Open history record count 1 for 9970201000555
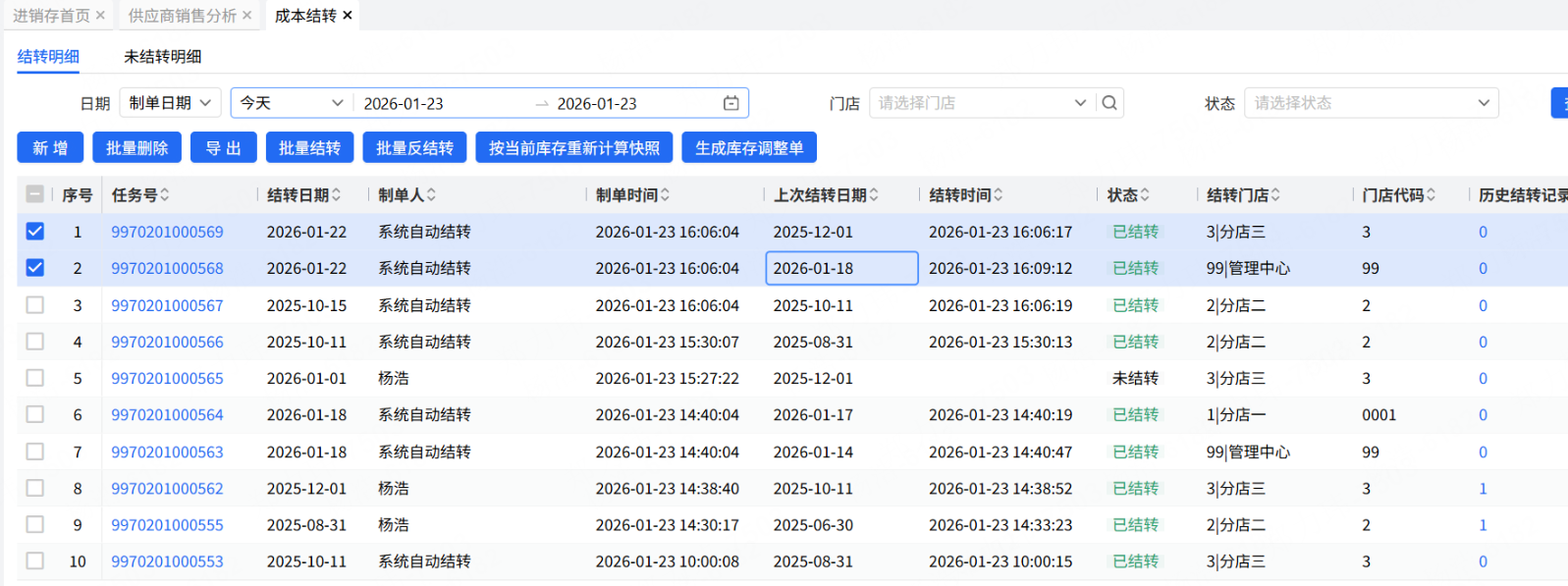1568x586 pixels. coord(1483,524)
